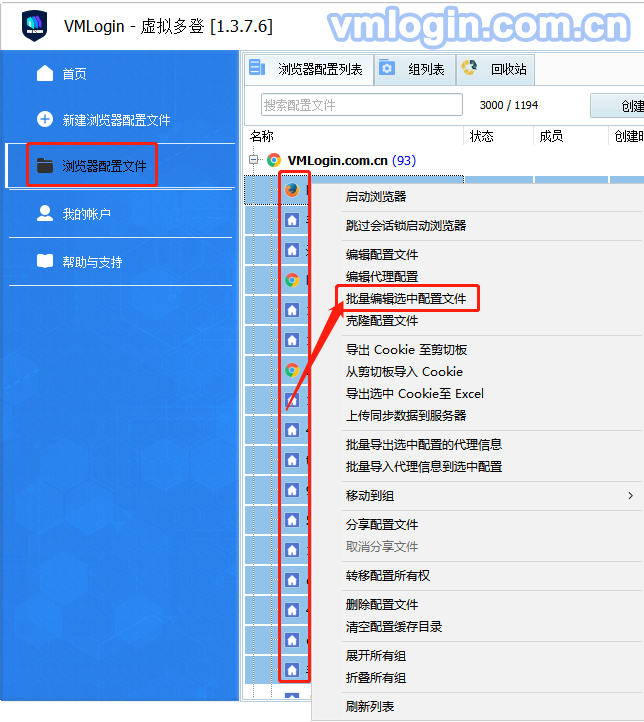Click the plus icon for 新建浏览器配置文件
644x722 pixels.
click(45, 119)
